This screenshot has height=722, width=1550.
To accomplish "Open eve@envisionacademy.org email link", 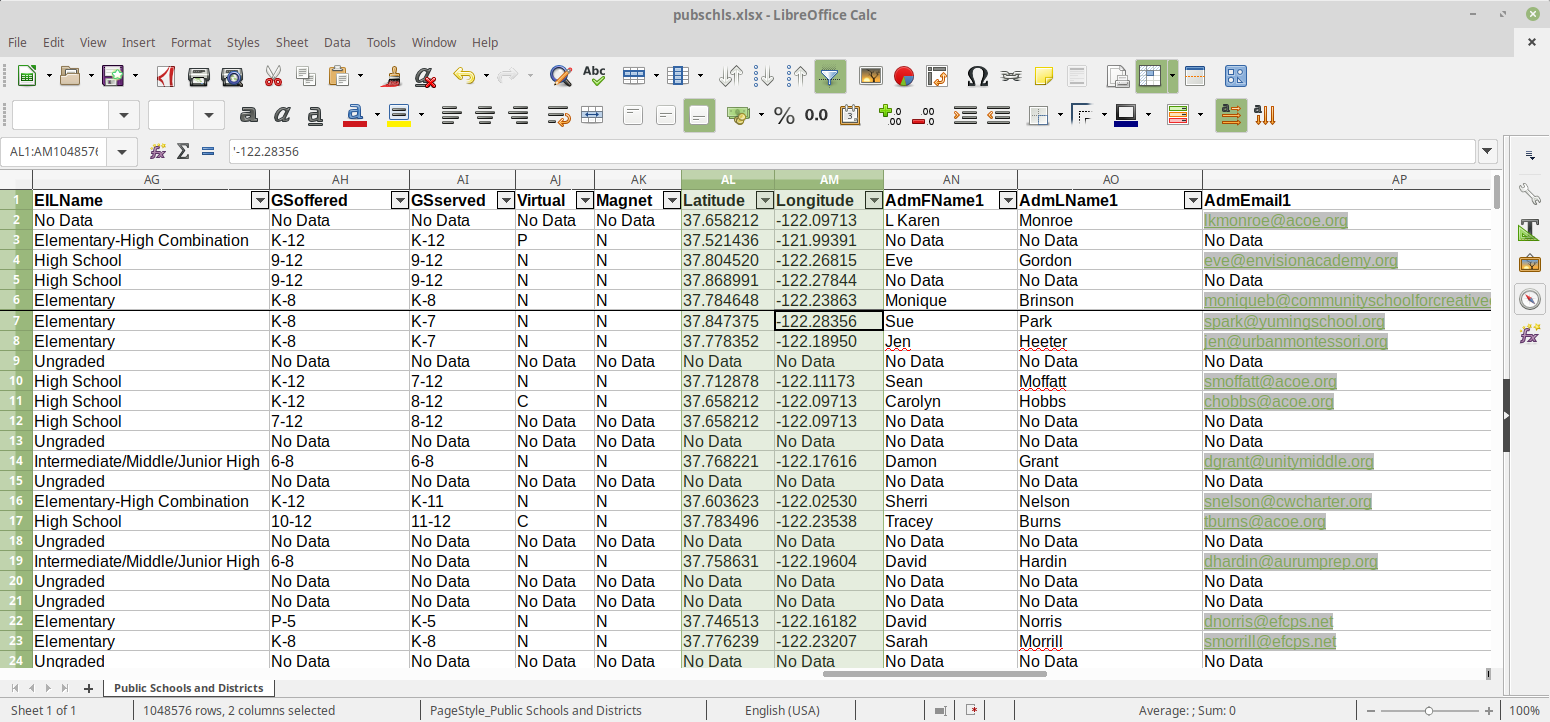I will pyautogui.click(x=1300, y=260).
